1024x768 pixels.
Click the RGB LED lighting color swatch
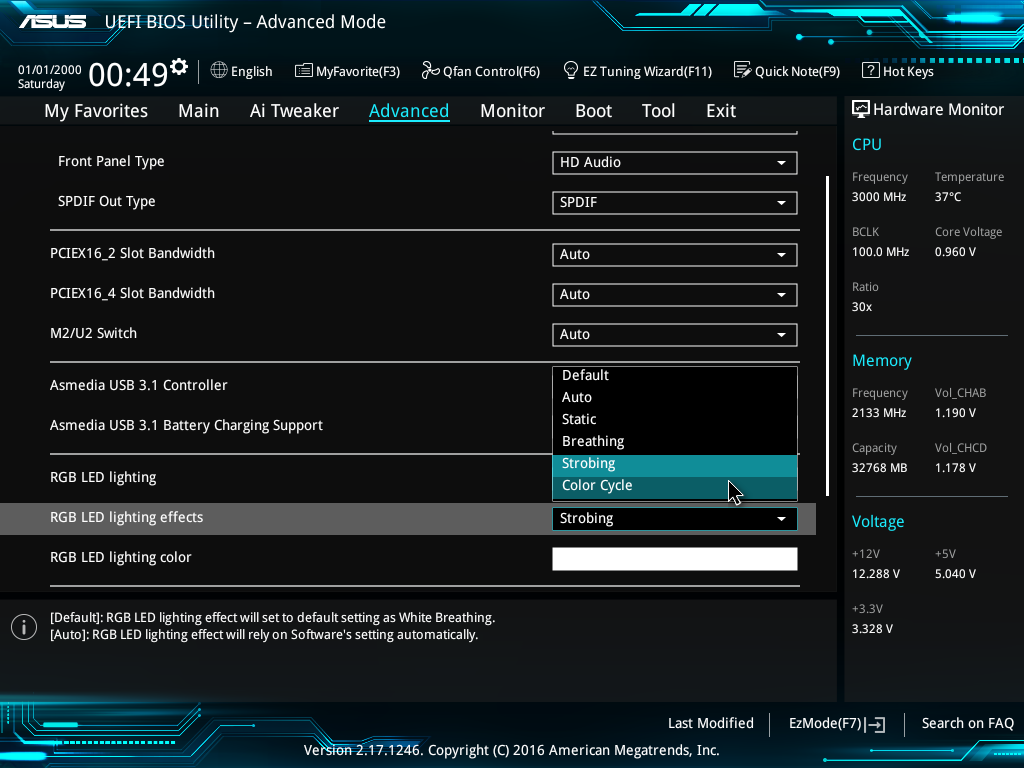[x=674, y=559]
